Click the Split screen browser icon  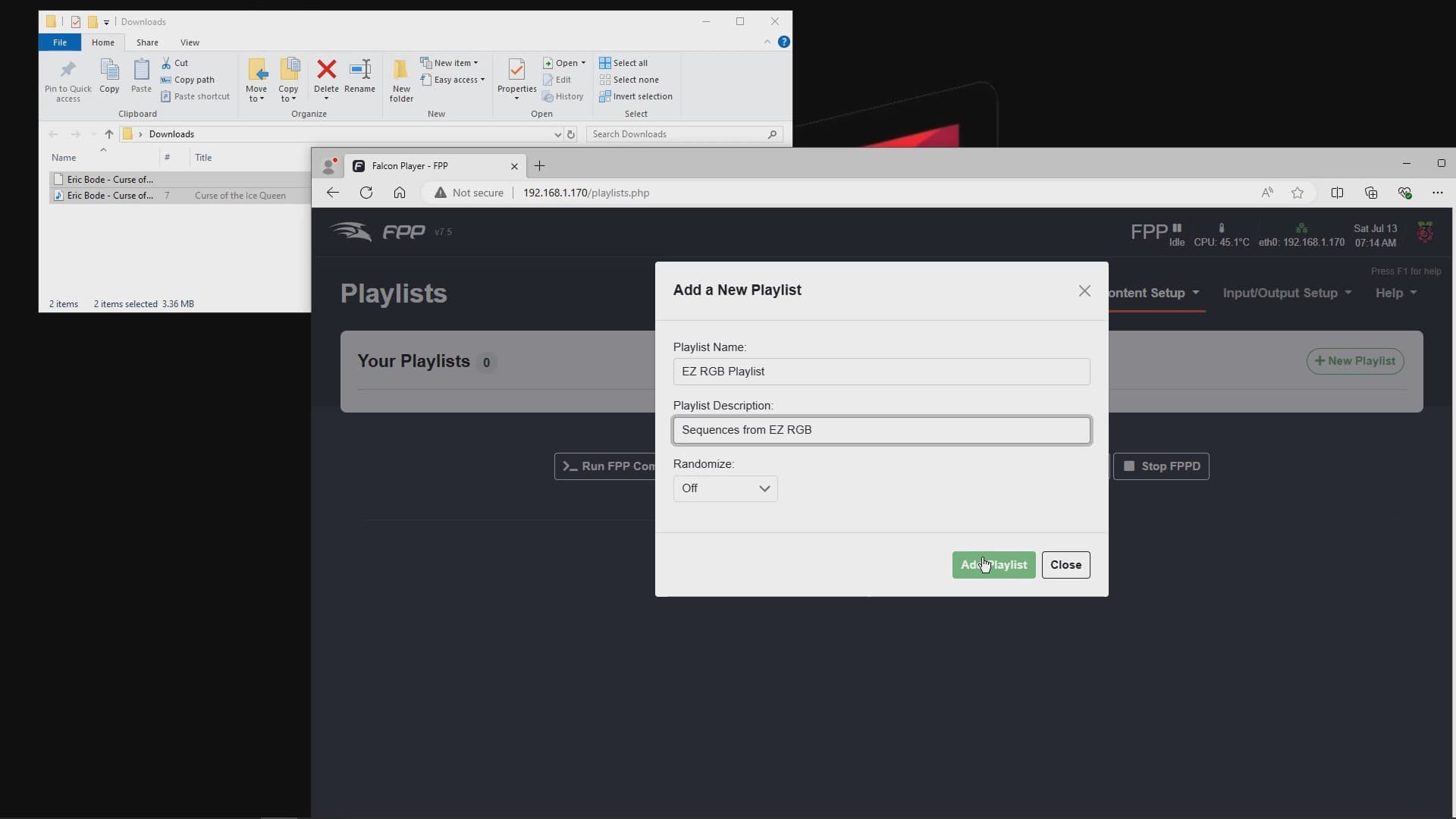(1337, 193)
